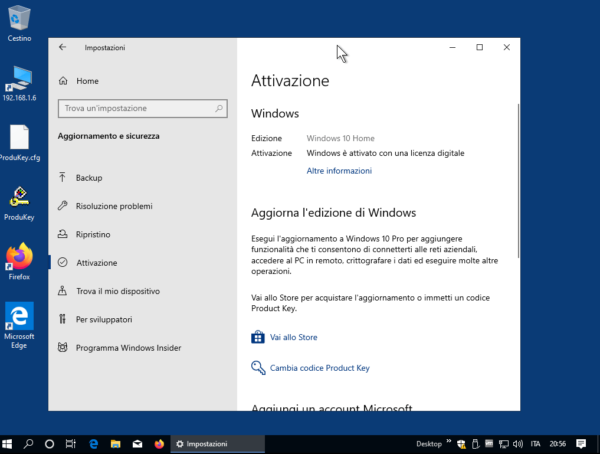Click the Impostazioni taskbar button
Screen dimensions: 600x454
coord(217,444)
